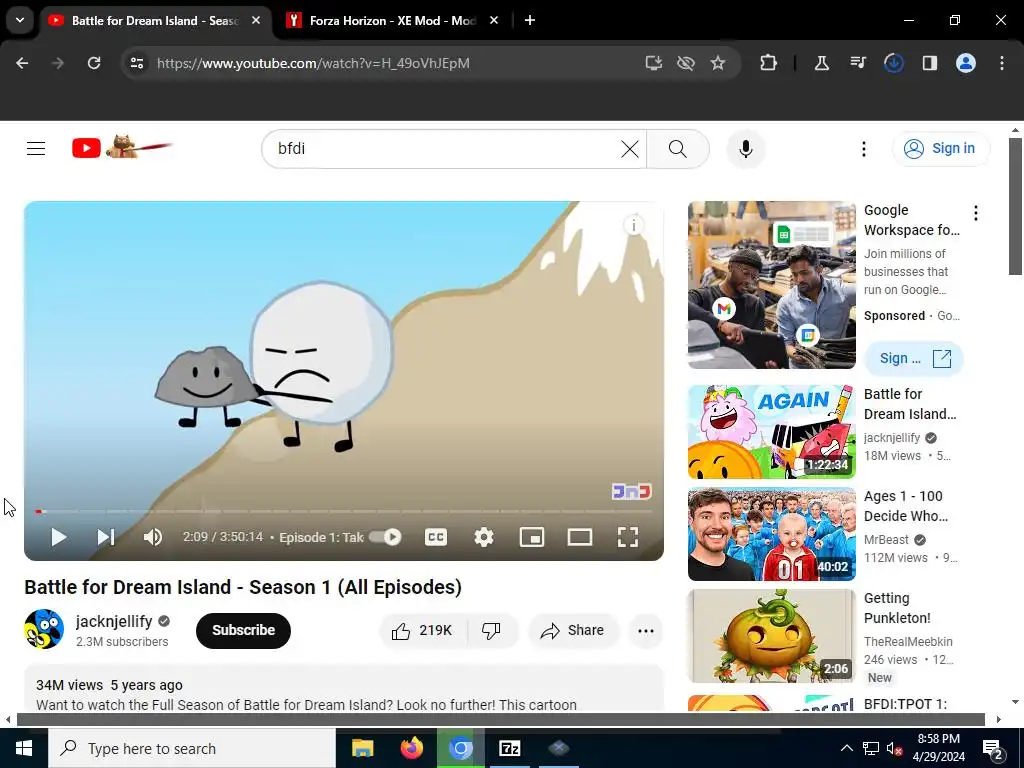The height and width of the screenshot is (768, 1024).
Task: Go back to the previous page
Action: [x=22, y=63]
